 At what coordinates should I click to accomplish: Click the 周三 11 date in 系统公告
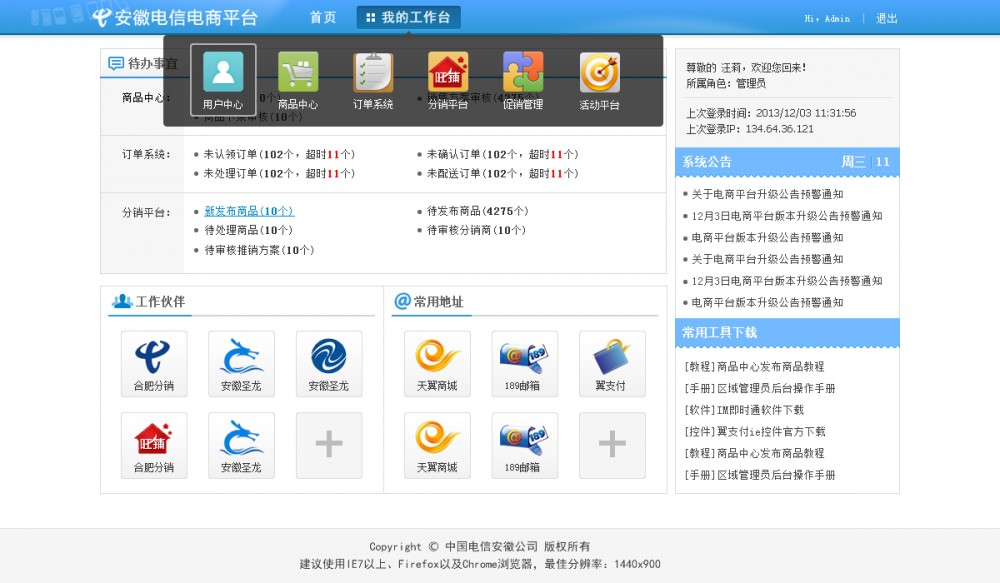pyautogui.click(x=865, y=162)
